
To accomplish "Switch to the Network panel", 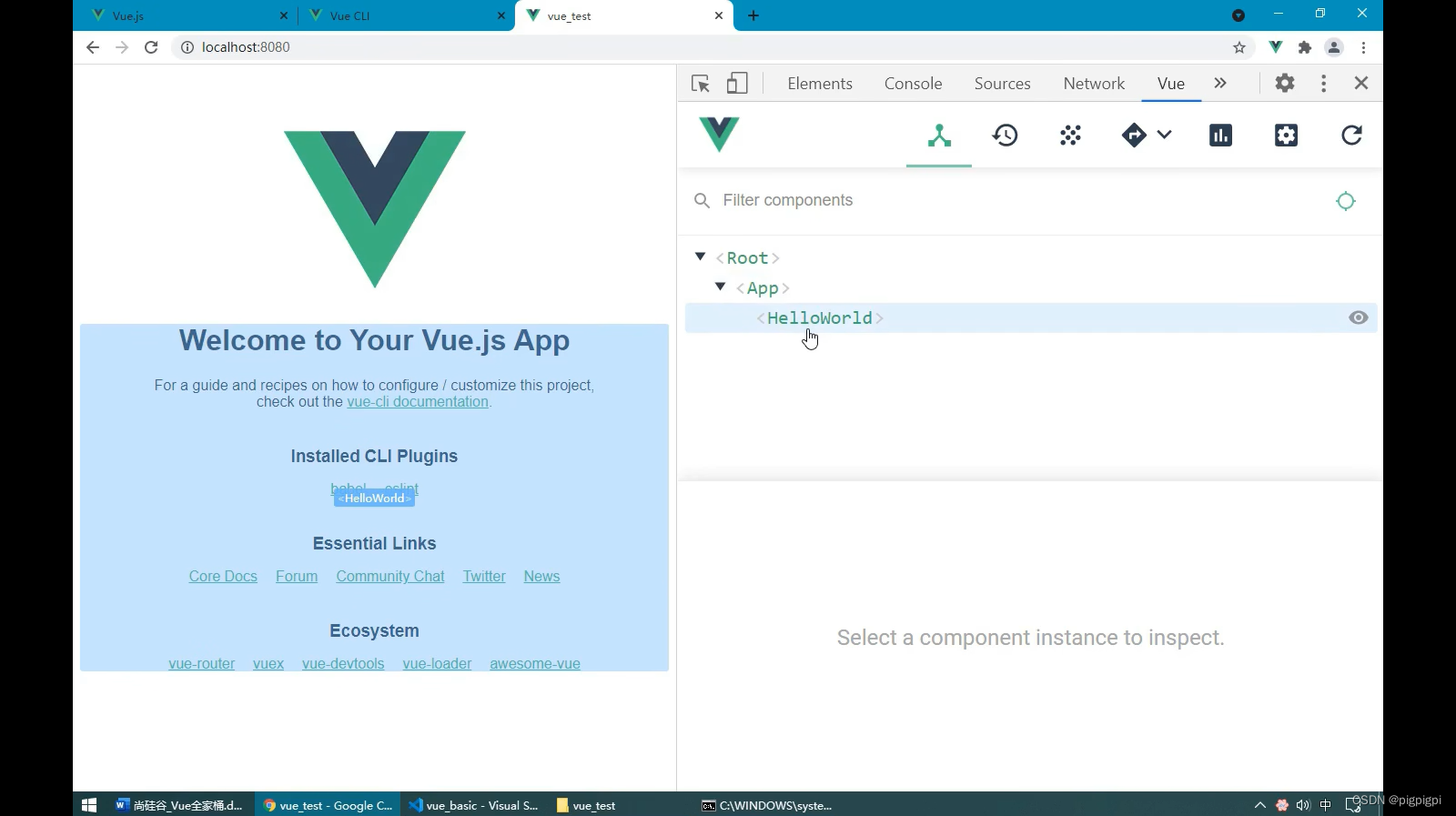I will click(1094, 84).
